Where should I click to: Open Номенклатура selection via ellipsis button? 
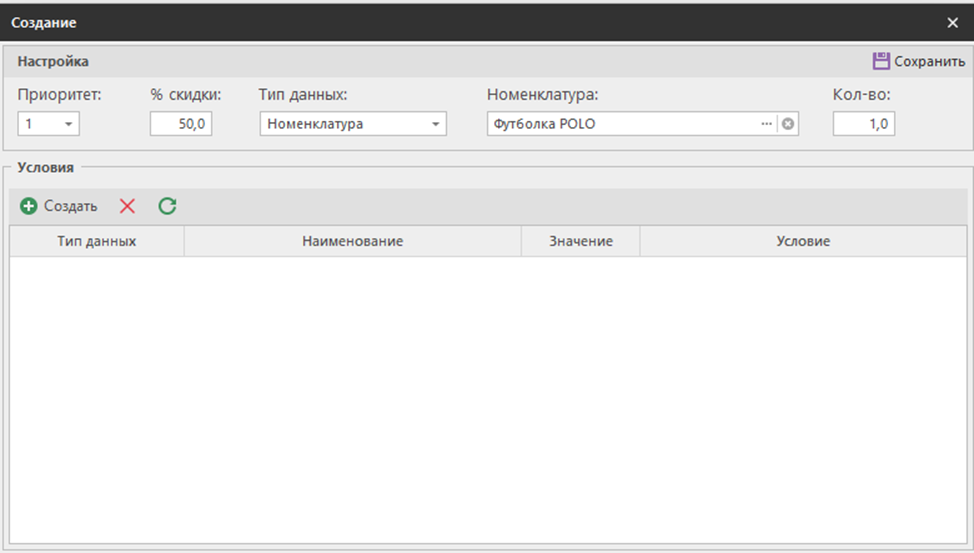tap(766, 124)
